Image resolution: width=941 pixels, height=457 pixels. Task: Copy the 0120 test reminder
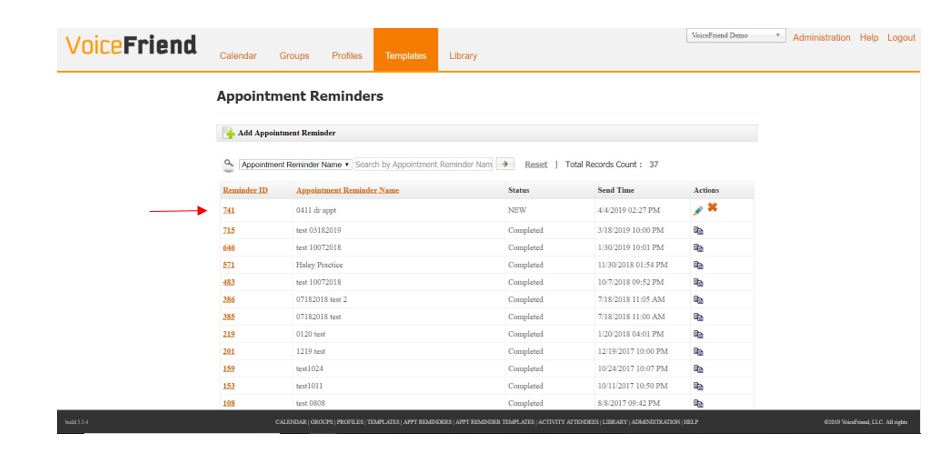(699, 335)
